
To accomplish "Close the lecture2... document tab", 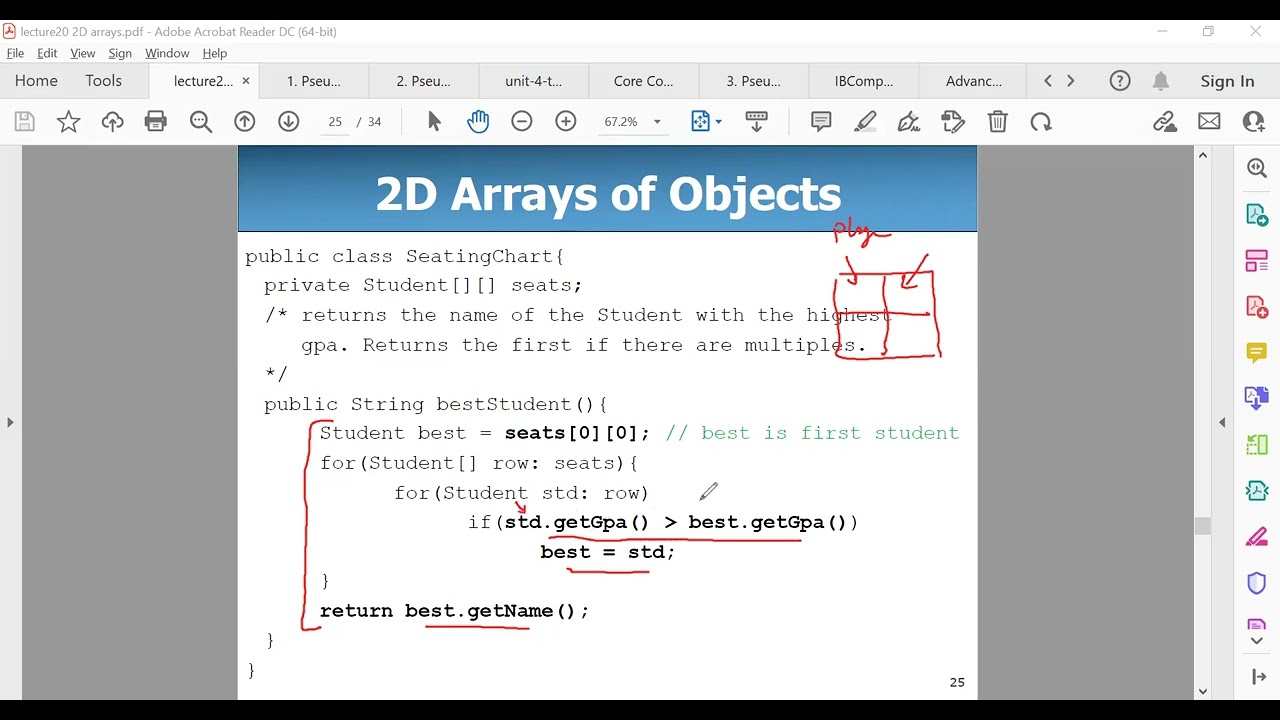I will 246,81.
